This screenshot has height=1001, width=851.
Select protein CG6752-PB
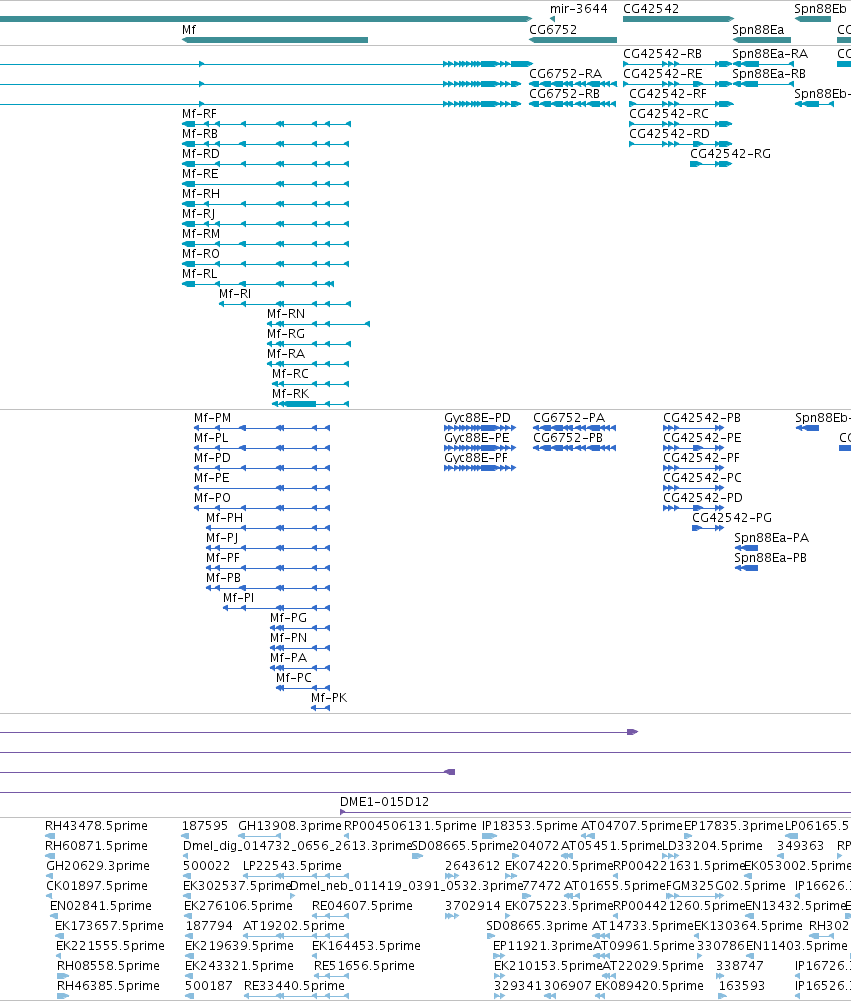[568, 438]
